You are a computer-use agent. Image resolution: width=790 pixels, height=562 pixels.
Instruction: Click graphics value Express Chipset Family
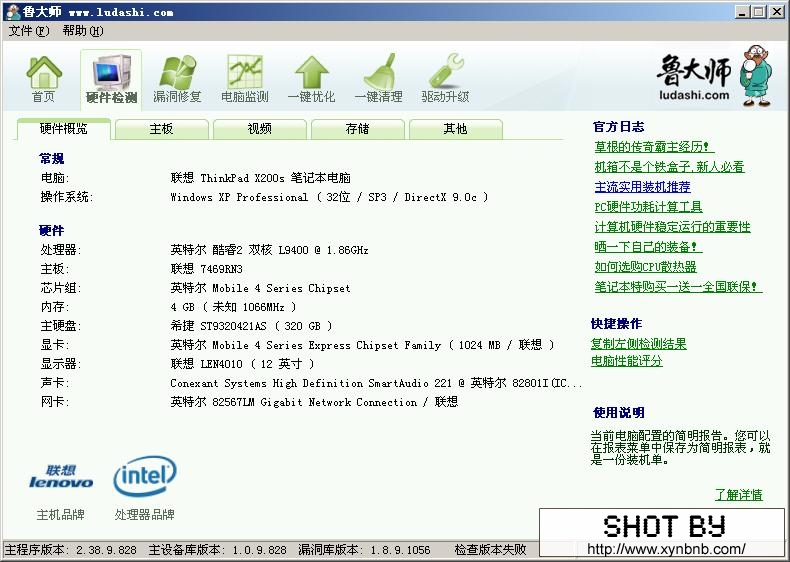362,345
